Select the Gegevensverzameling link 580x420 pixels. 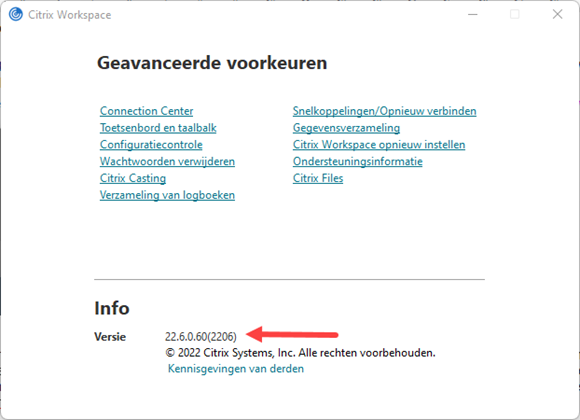click(x=346, y=128)
